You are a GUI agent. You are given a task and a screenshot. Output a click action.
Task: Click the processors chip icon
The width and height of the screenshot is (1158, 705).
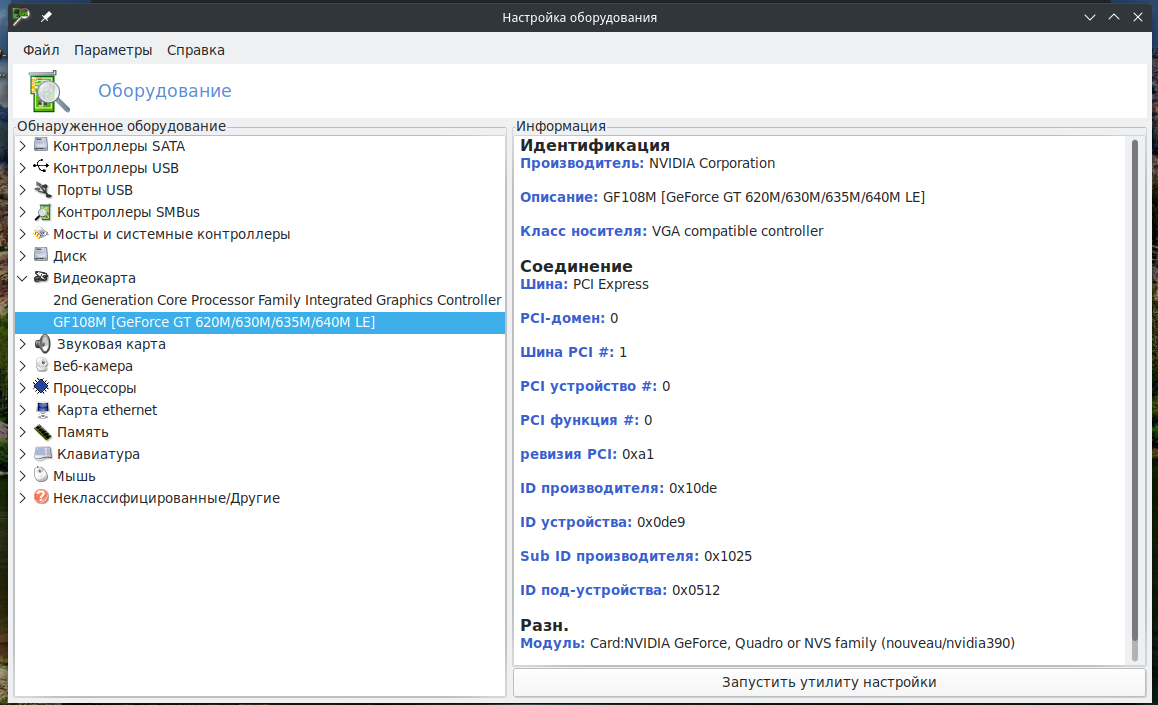pos(41,388)
